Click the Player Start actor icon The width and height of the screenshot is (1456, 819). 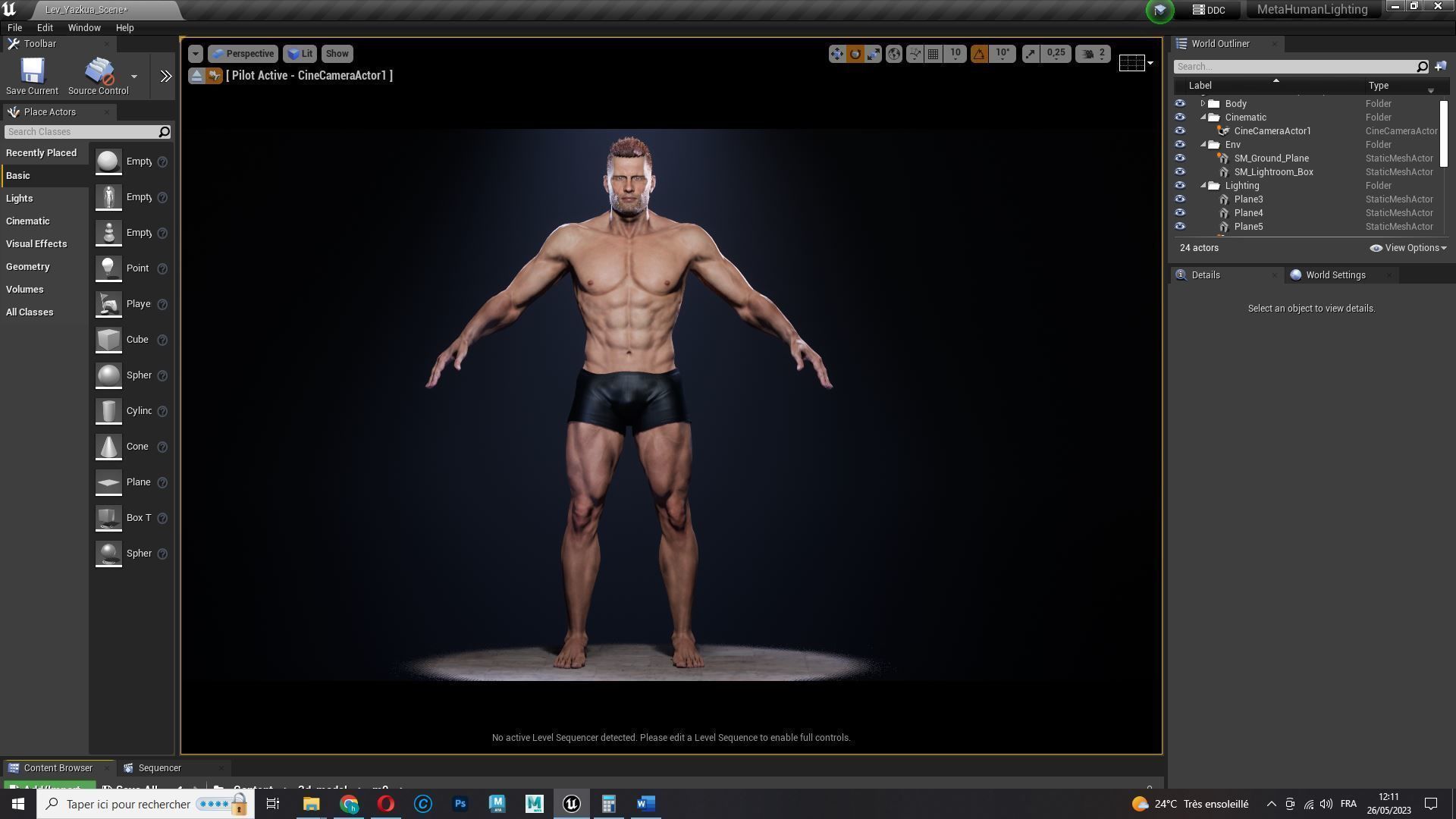pyautogui.click(x=108, y=304)
